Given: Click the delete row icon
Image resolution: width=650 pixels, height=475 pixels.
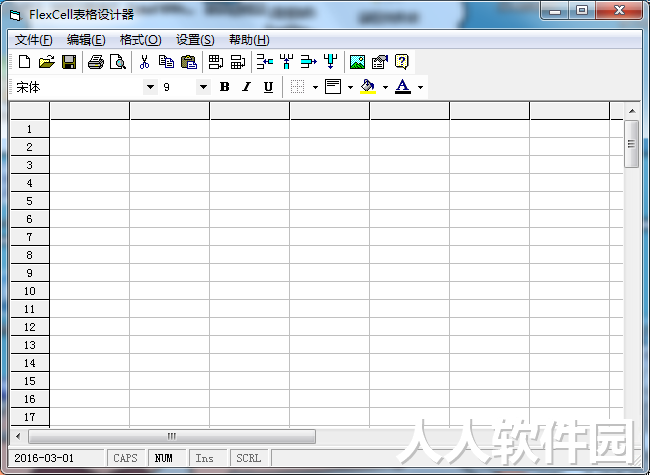Looking at the screenshot, I should click(x=309, y=62).
